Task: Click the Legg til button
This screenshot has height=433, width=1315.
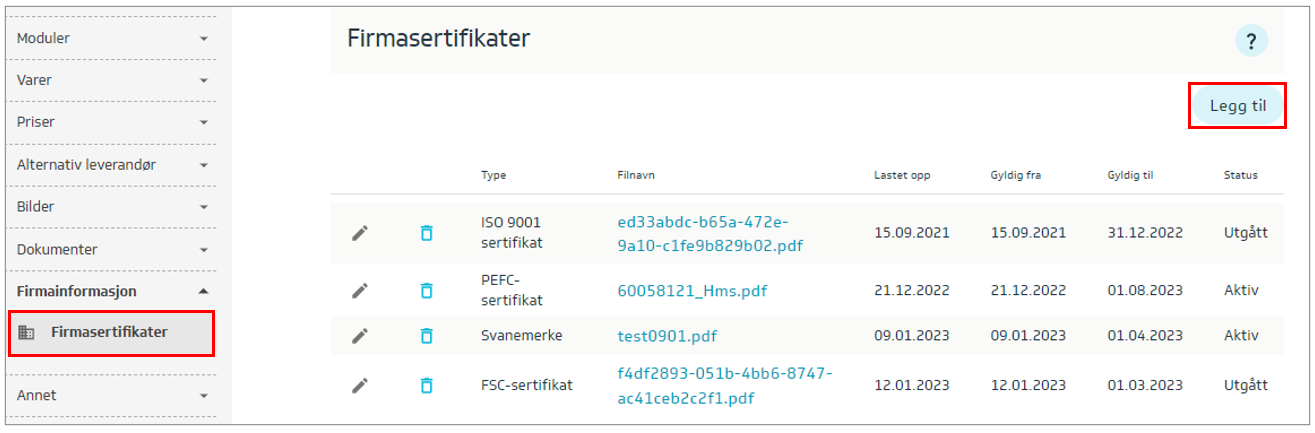Action: [x=1237, y=106]
